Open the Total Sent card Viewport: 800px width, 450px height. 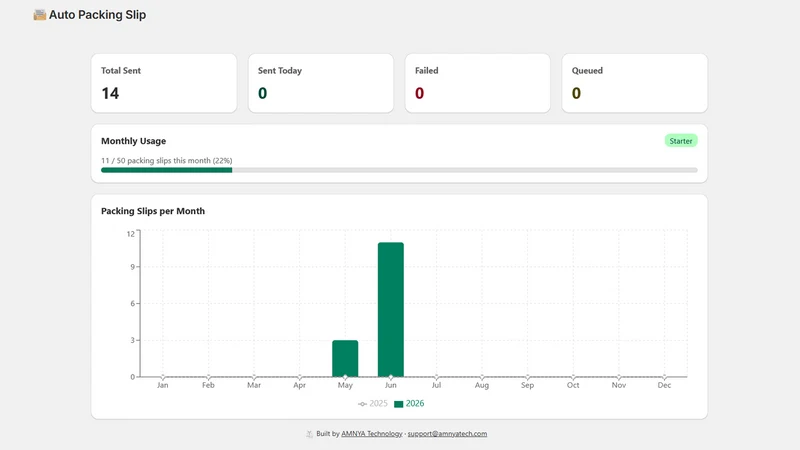tap(164, 83)
